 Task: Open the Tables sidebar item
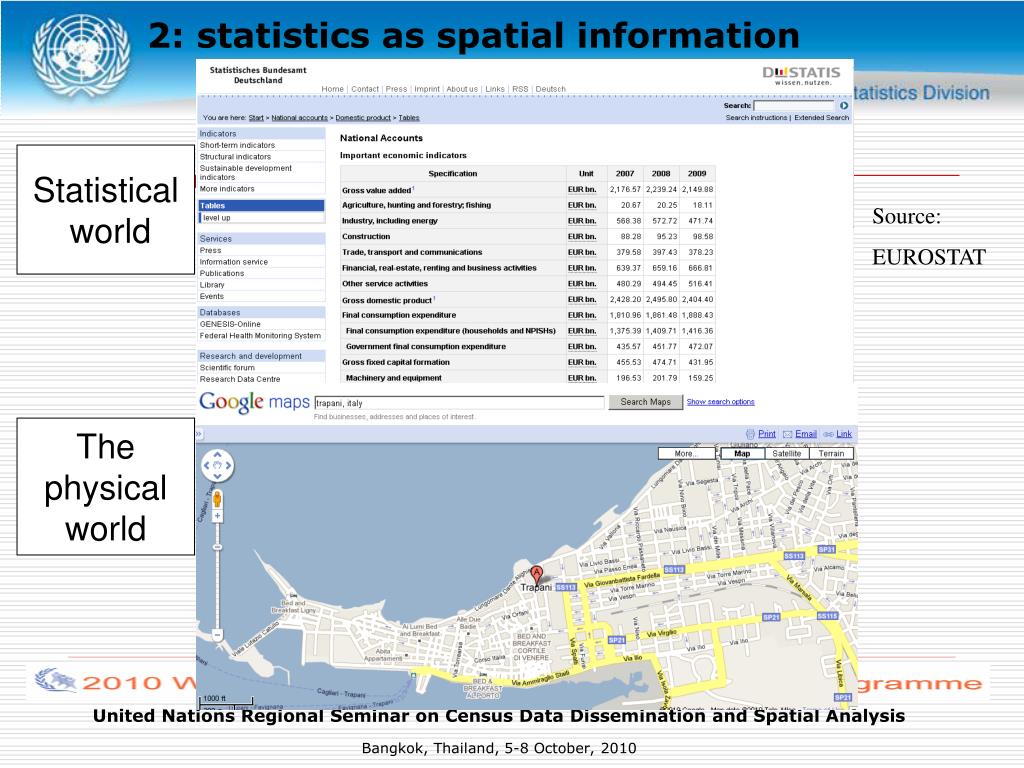point(261,205)
